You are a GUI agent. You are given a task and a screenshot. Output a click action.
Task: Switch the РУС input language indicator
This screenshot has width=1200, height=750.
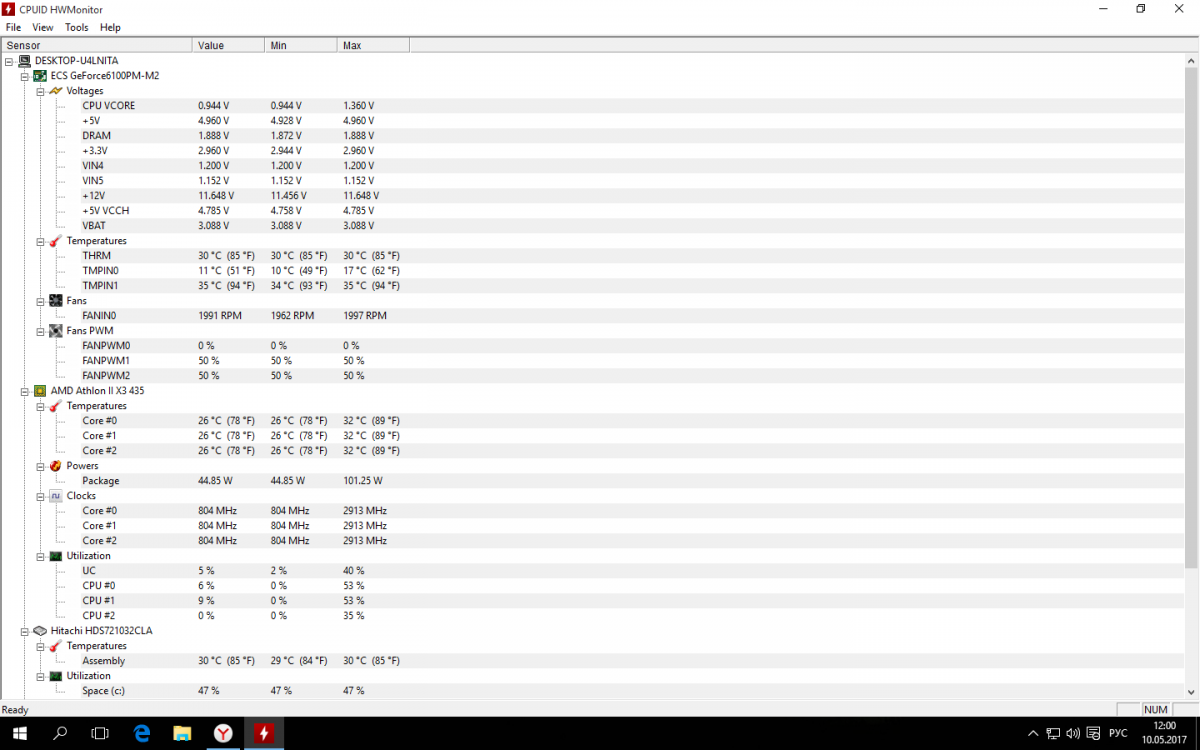pos(1118,734)
